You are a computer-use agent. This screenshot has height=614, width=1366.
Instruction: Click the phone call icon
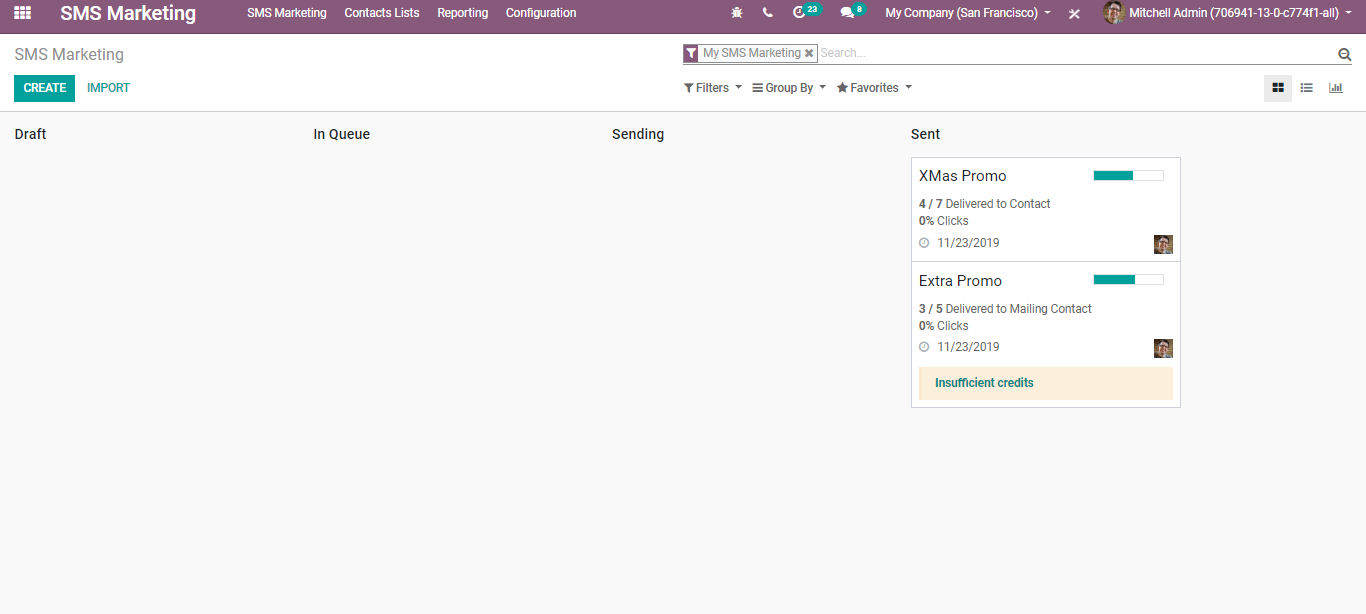767,13
